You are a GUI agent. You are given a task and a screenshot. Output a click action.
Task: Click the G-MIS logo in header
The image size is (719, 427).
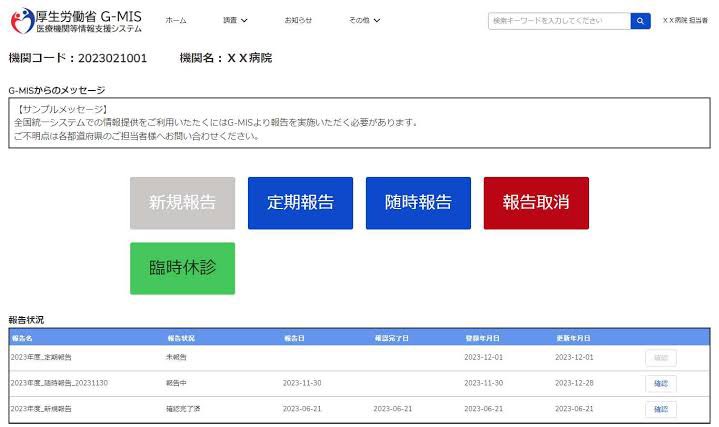pos(76,21)
